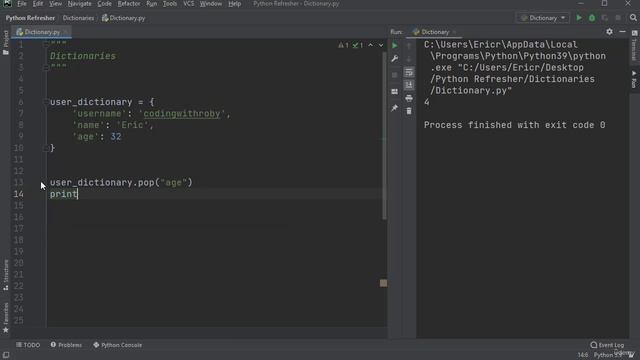The width and height of the screenshot is (640, 360).
Task: Toggle scroll to end in Run console
Action: [x=409, y=85]
